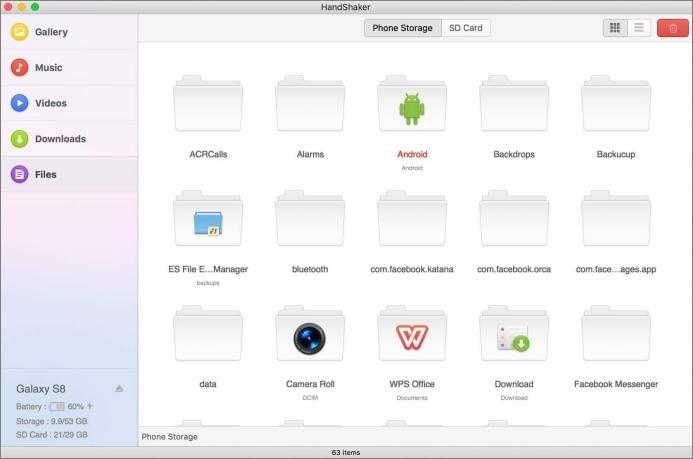Select the com.face...ages.app folder icon
The width and height of the screenshot is (693, 459).
(x=616, y=219)
